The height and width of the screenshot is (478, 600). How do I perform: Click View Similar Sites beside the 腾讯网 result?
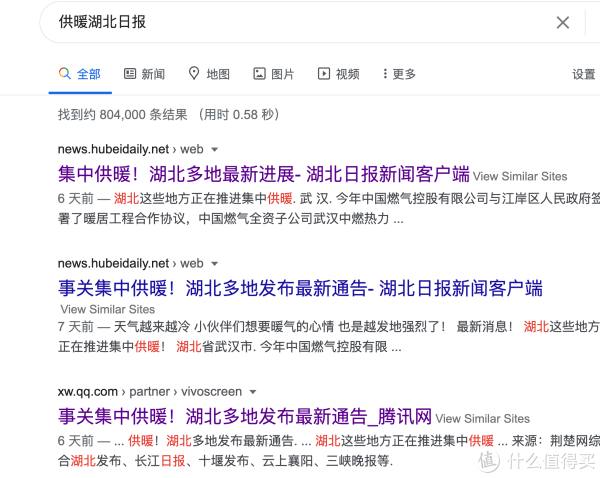483,419
